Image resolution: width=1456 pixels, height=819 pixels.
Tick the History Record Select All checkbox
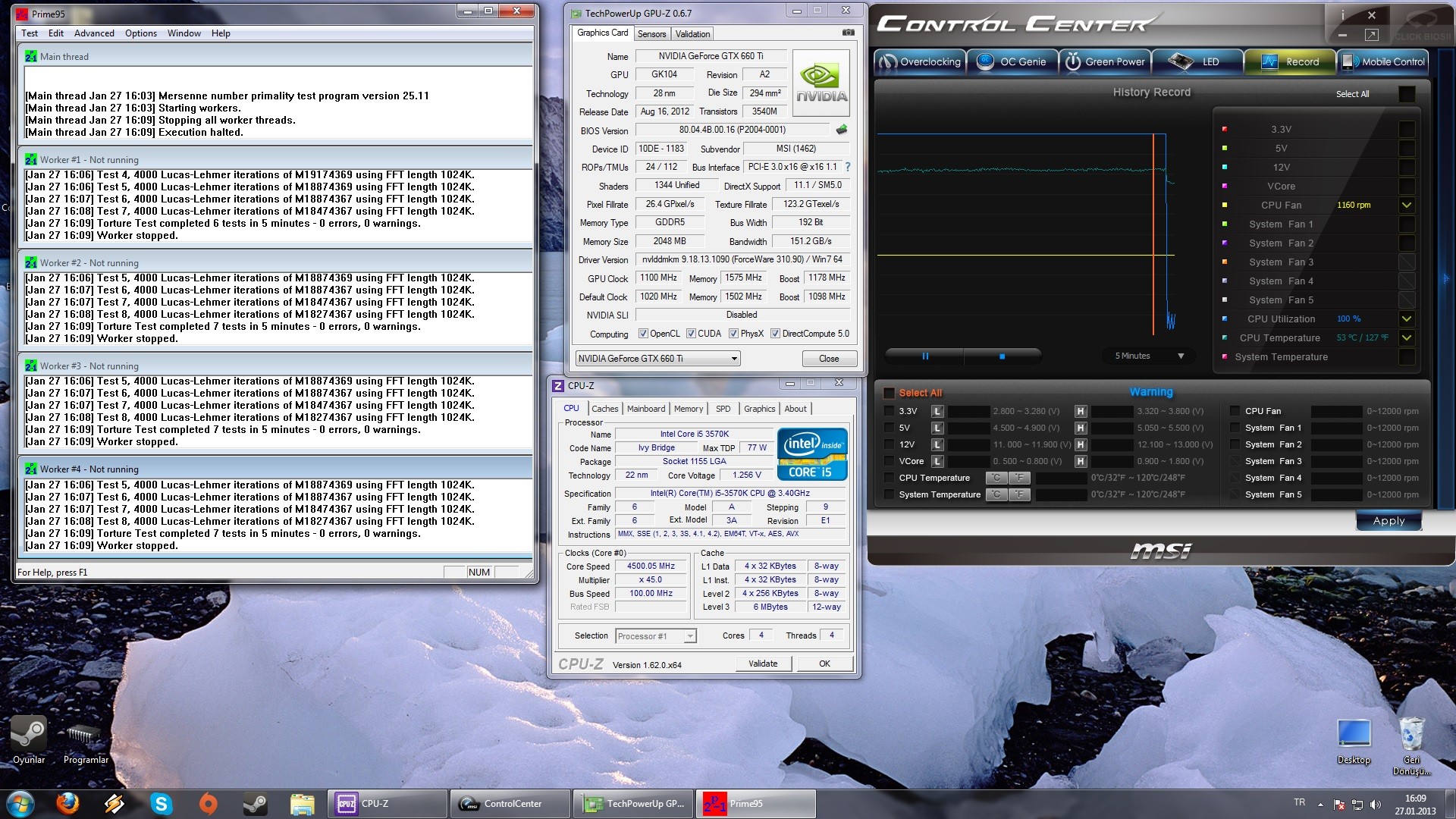pyautogui.click(x=1407, y=94)
